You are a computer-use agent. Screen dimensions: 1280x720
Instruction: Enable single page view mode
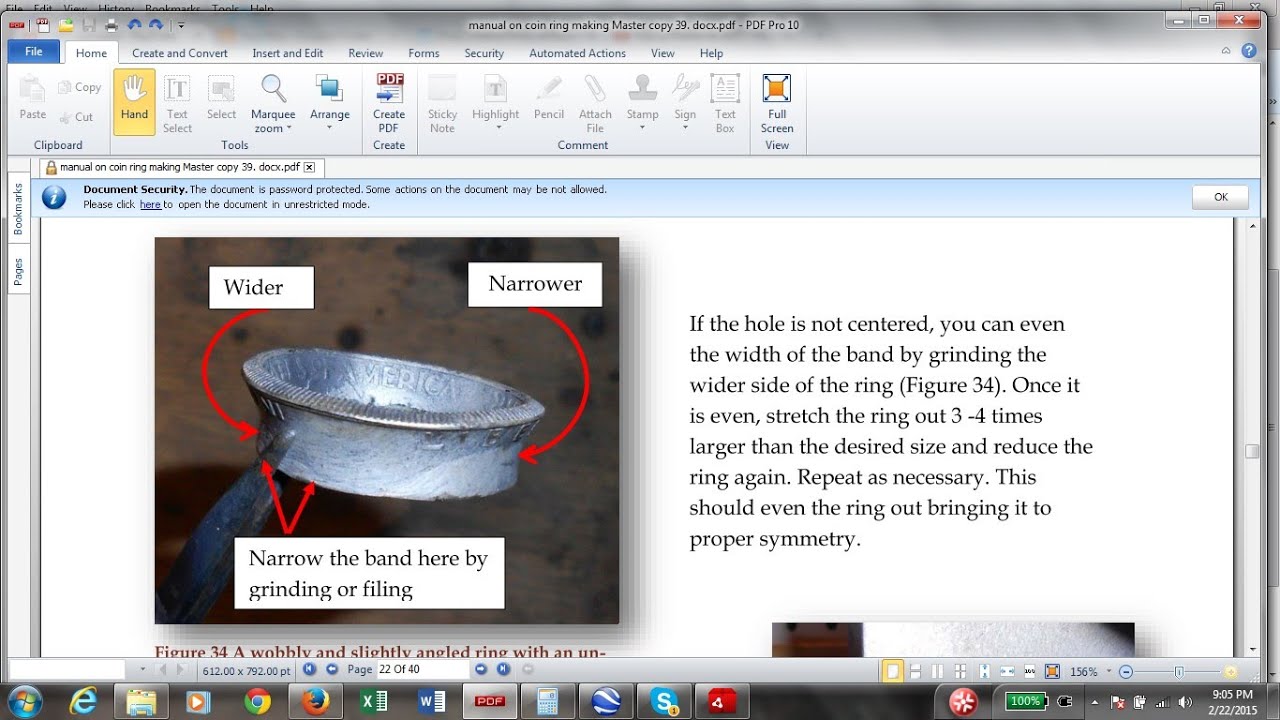[893, 671]
